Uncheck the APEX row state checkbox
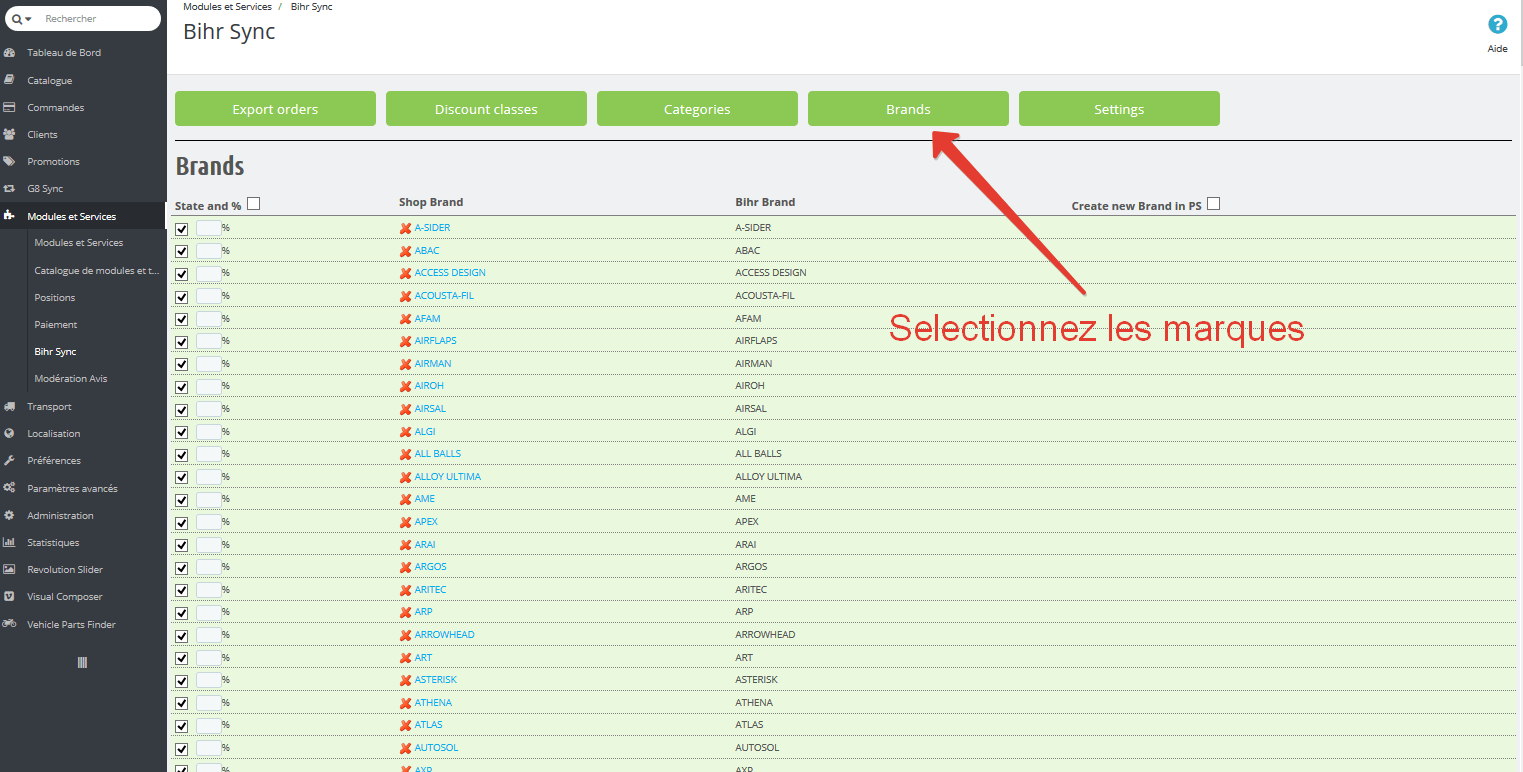Viewport: 1523px width, 772px height. pyautogui.click(x=181, y=523)
